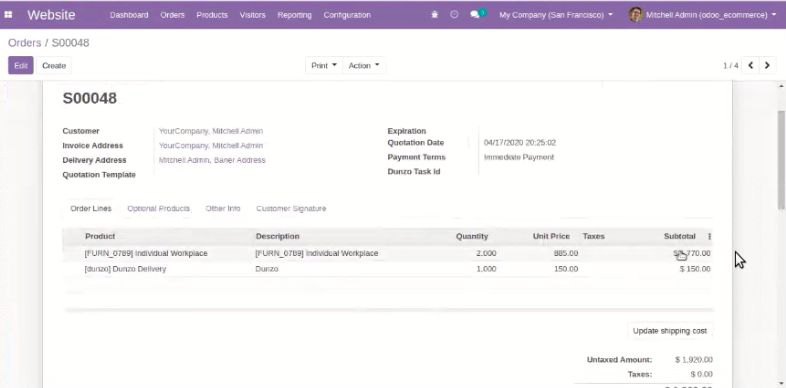
Task: Open the activities clock icon
Action: point(454,15)
